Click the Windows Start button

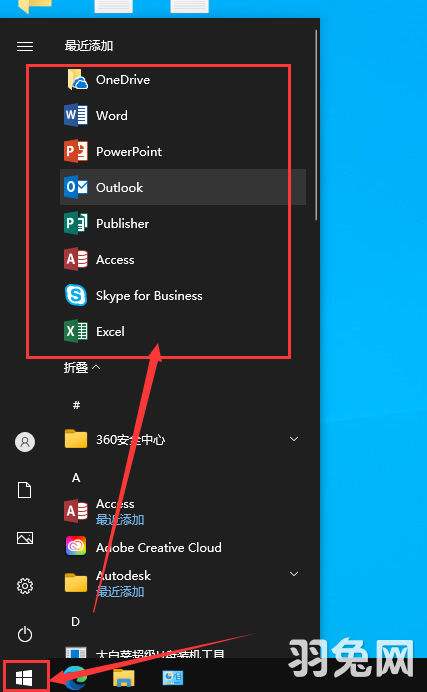(25, 676)
